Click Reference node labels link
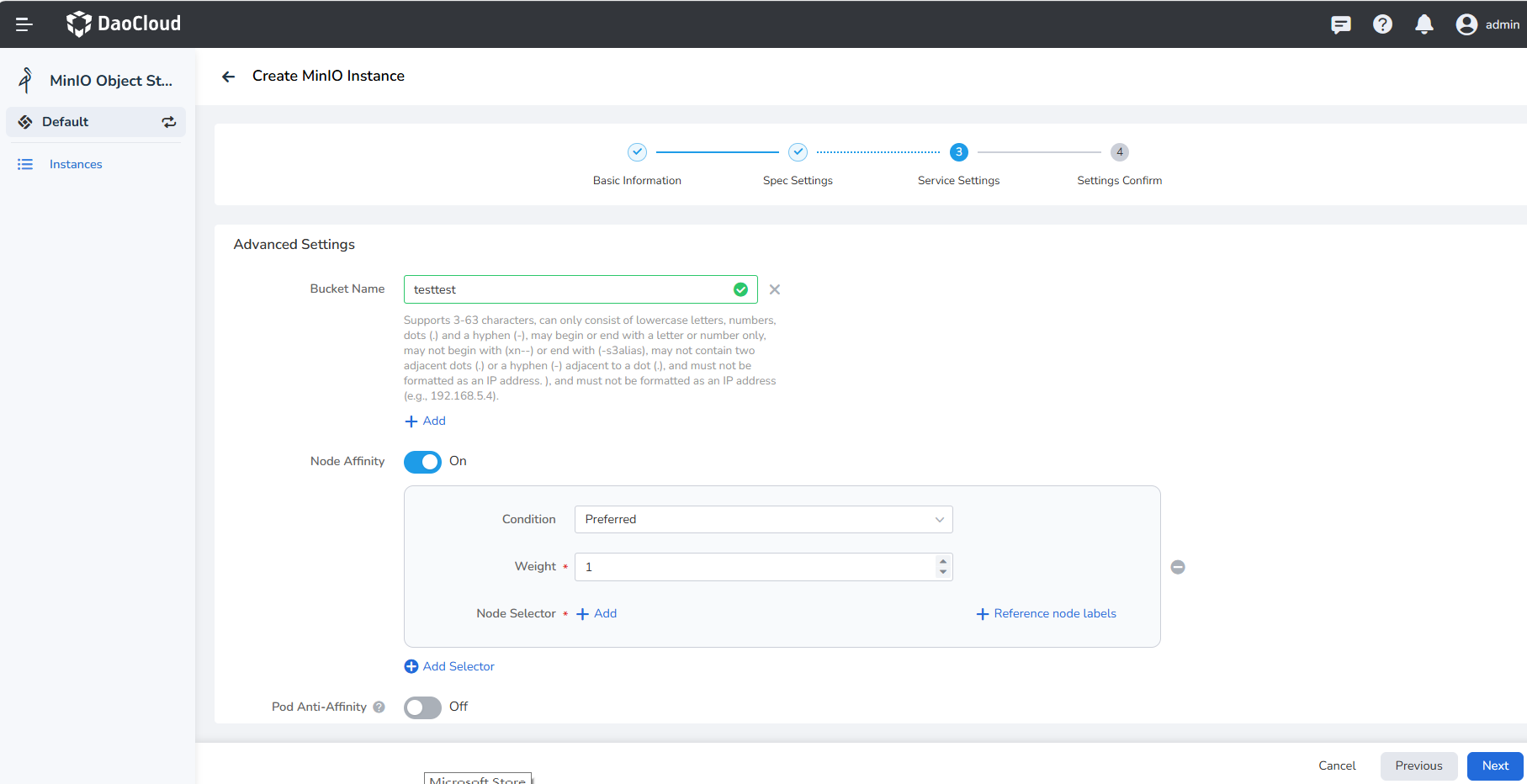The width and height of the screenshot is (1527, 784). (x=1046, y=614)
